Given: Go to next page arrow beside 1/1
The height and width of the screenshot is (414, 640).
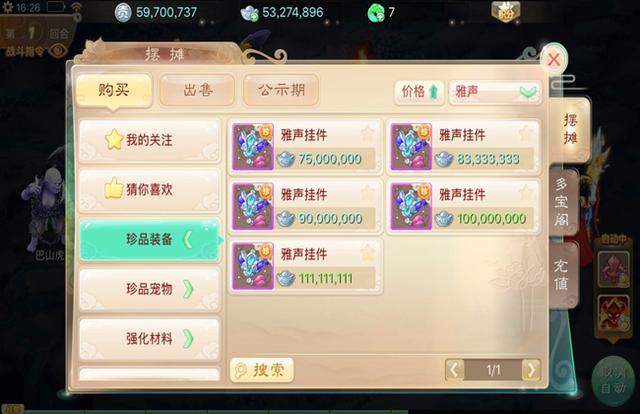Looking at the screenshot, I should coord(531,370).
